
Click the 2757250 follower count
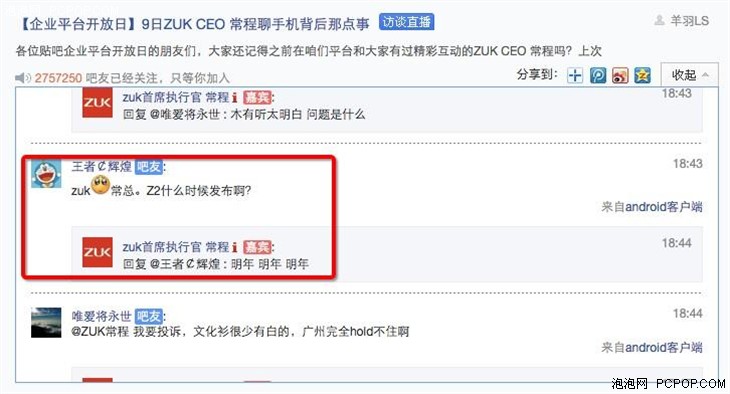tap(58, 78)
